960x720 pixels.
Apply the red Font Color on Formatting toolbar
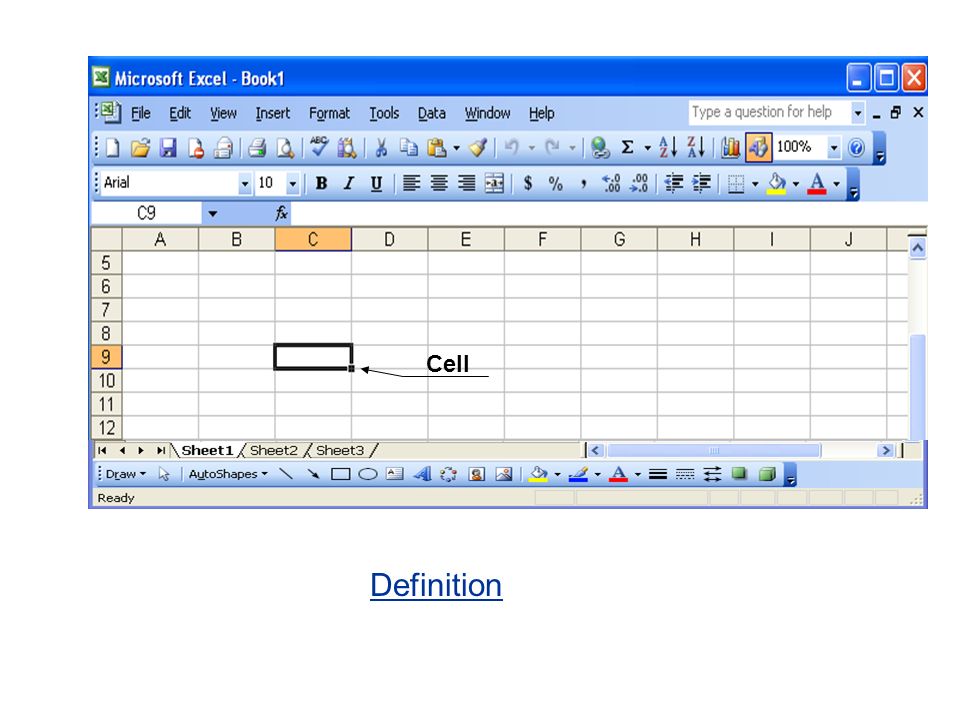[x=817, y=183]
